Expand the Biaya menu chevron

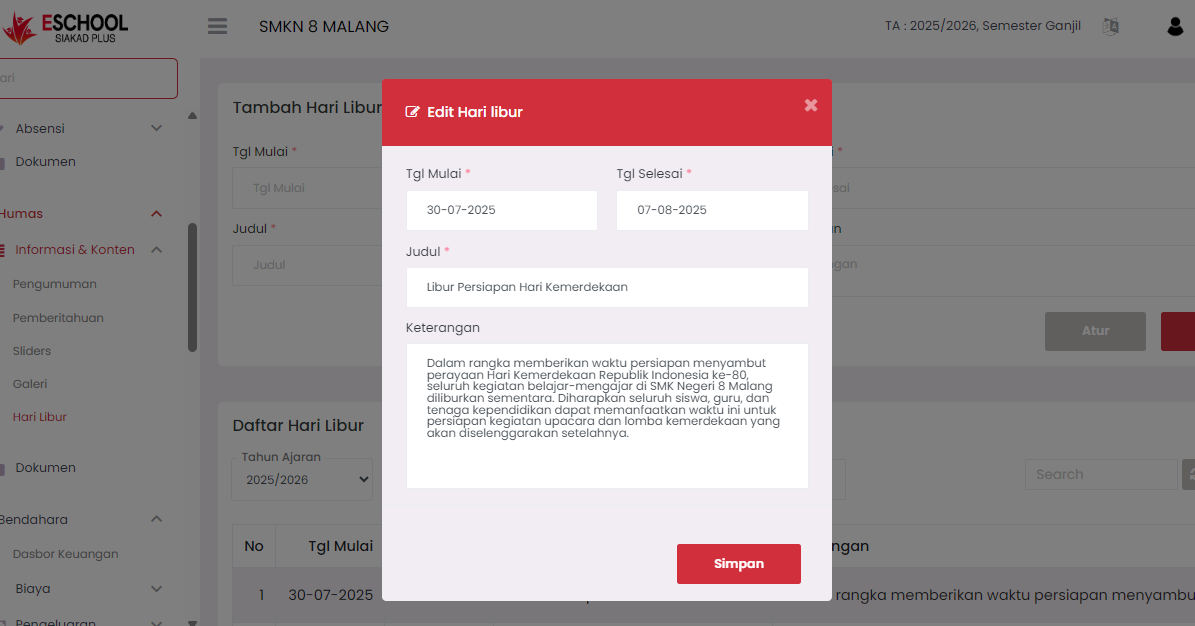click(156, 589)
